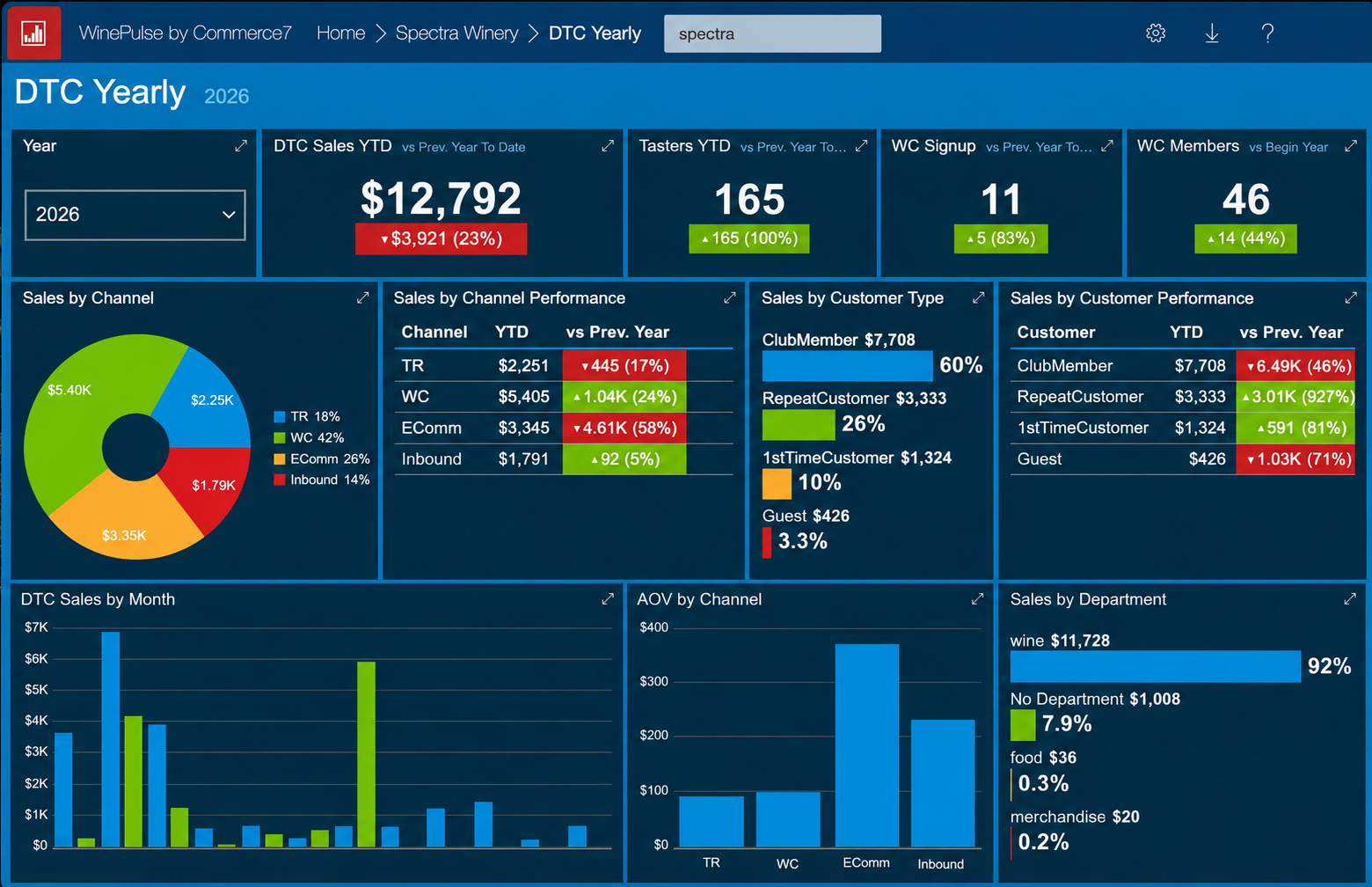1372x887 pixels.
Task: Click the Inbound bar in AOV chart
Action: pyautogui.click(x=943, y=783)
